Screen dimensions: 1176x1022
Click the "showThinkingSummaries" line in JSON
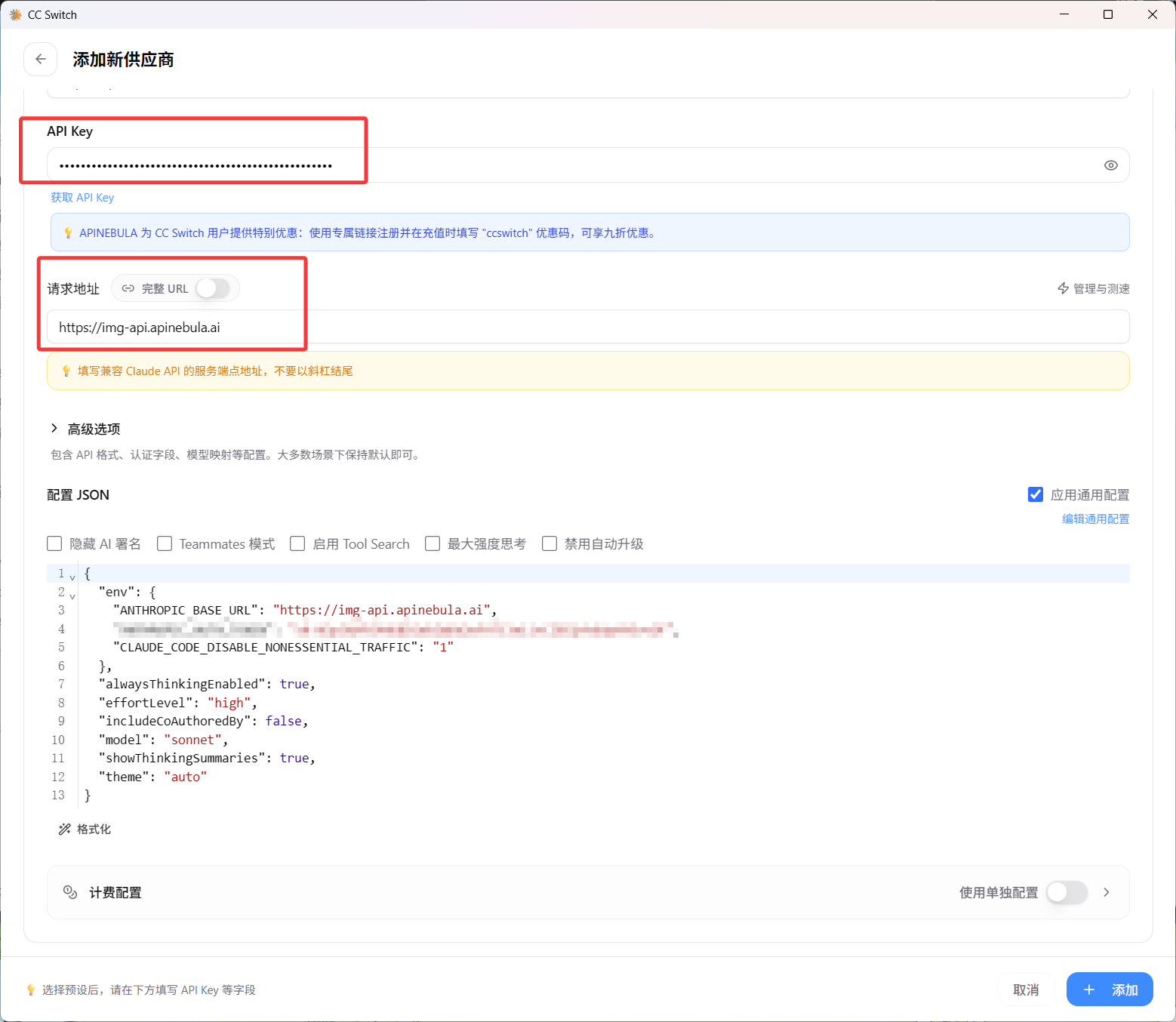click(208, 758)
